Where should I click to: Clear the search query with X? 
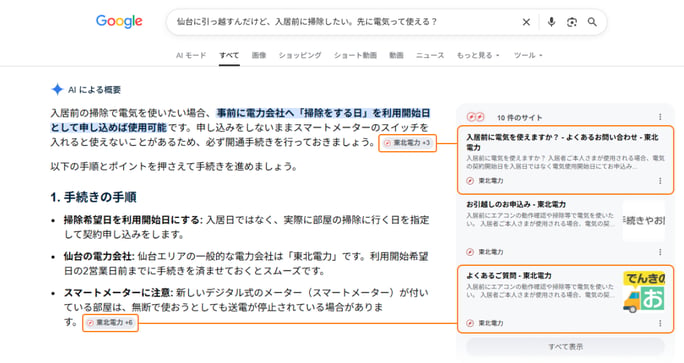[526, 22]
